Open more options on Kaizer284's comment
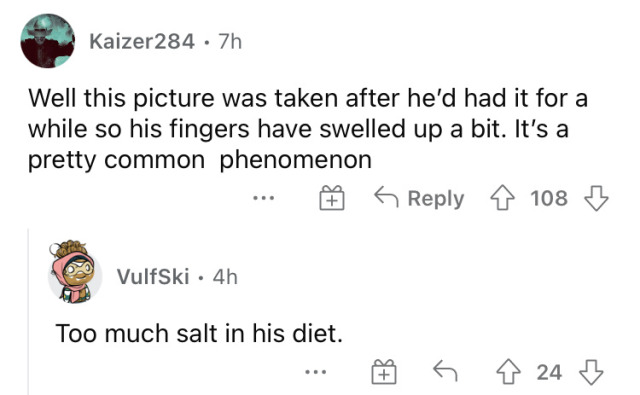The height and width of the screenshot is (395, 640). pos(263,199)
